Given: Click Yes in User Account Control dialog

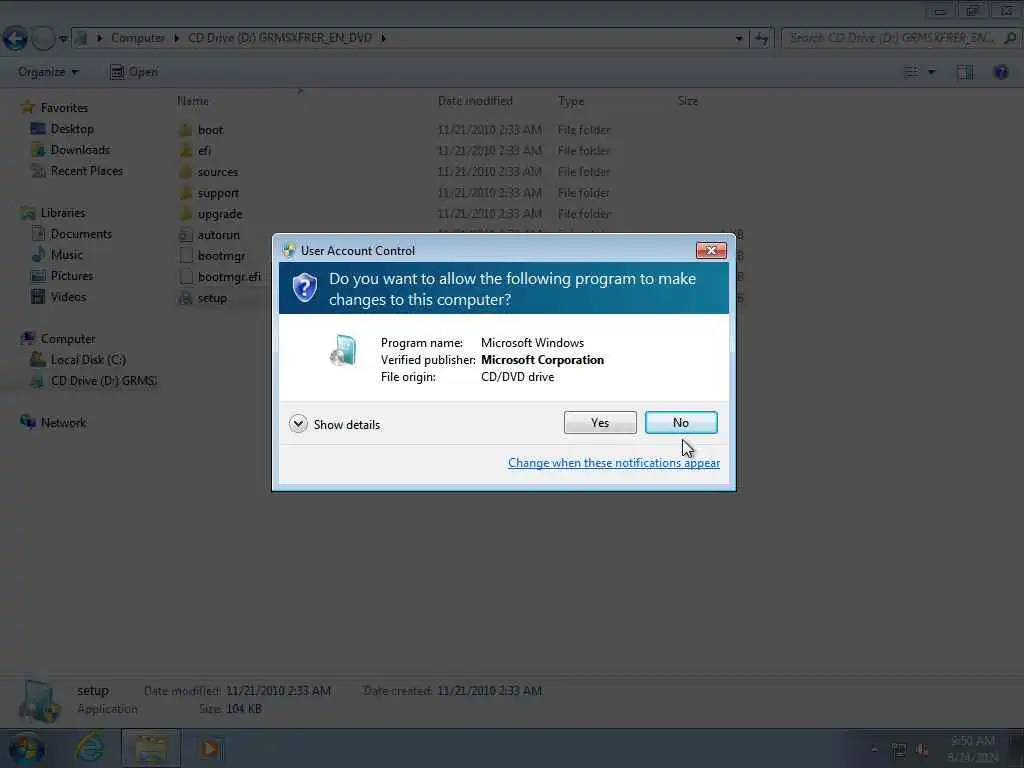Looking at the screenshot, I should coord(600,423).
